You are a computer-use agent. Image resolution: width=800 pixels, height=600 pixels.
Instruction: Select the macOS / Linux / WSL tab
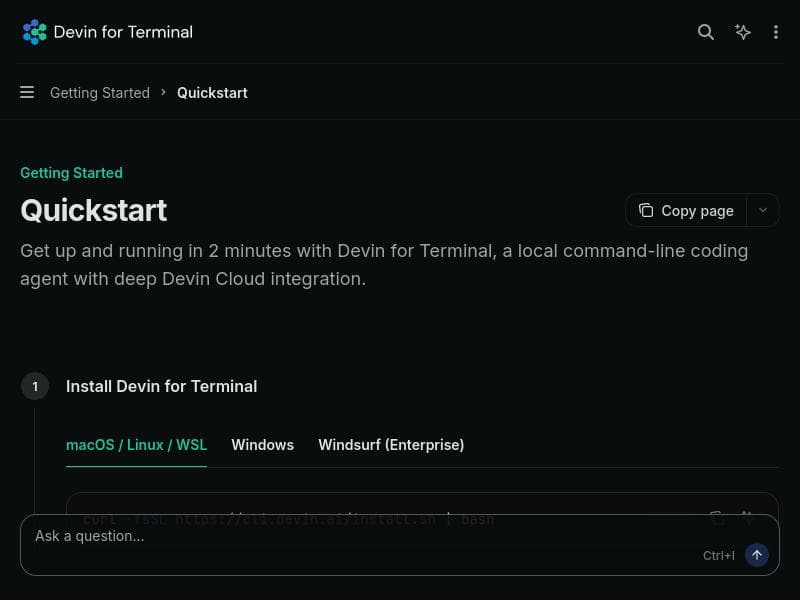click(137, 445)
